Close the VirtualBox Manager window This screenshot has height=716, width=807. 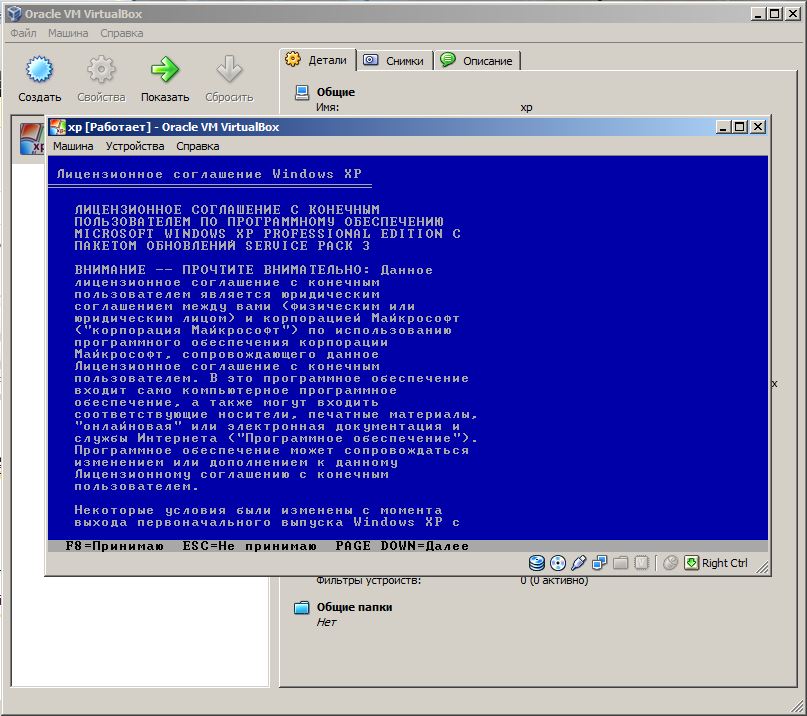(x=793, y=14)
